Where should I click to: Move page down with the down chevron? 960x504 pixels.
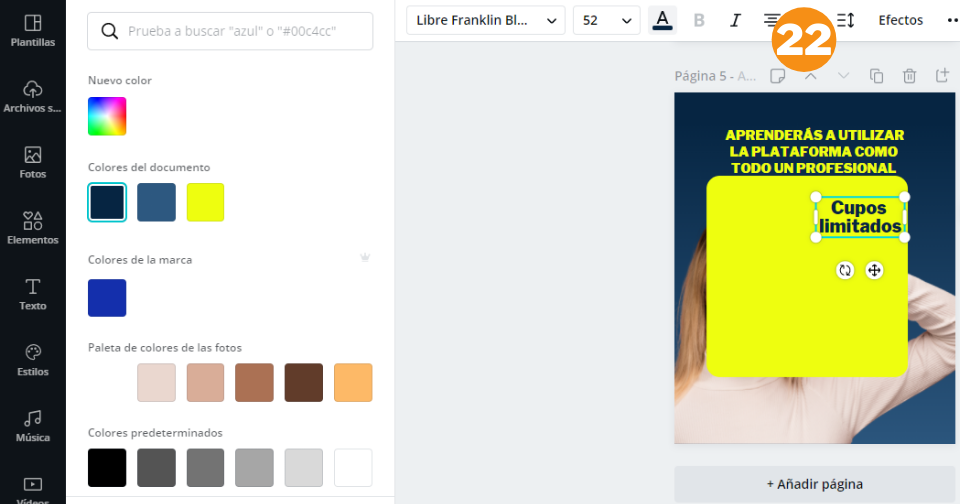[x=844, y=76]
